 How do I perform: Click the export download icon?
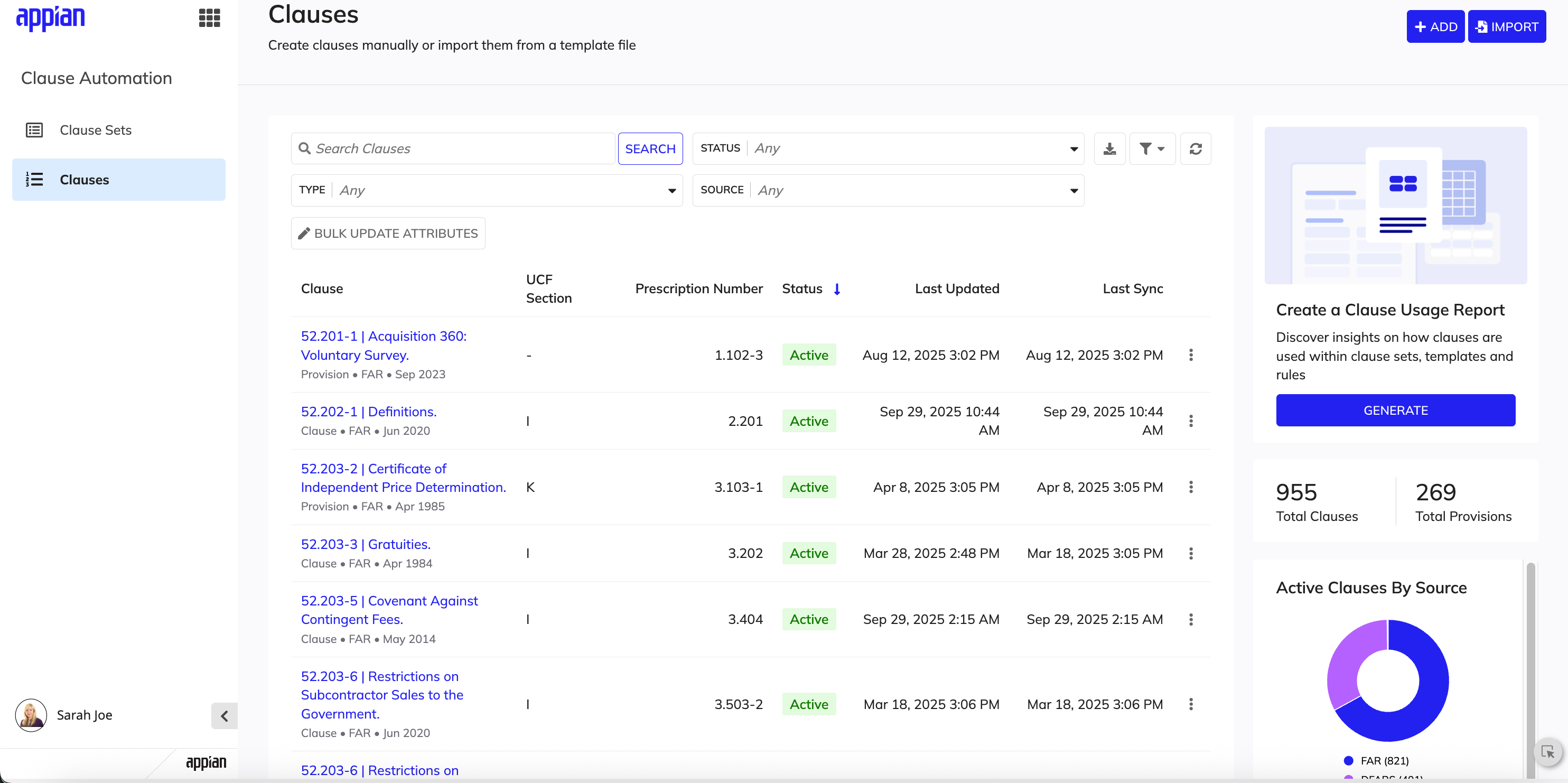[x=1109, y=148]
